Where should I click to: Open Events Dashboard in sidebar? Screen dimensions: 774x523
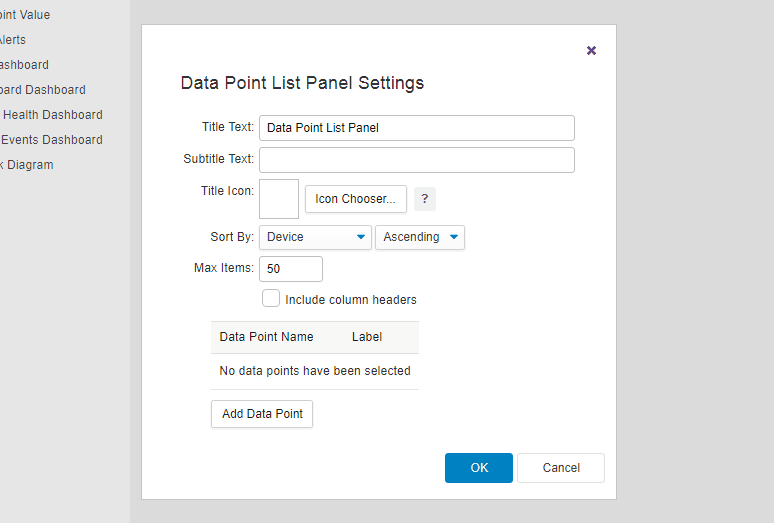point(51,140)
